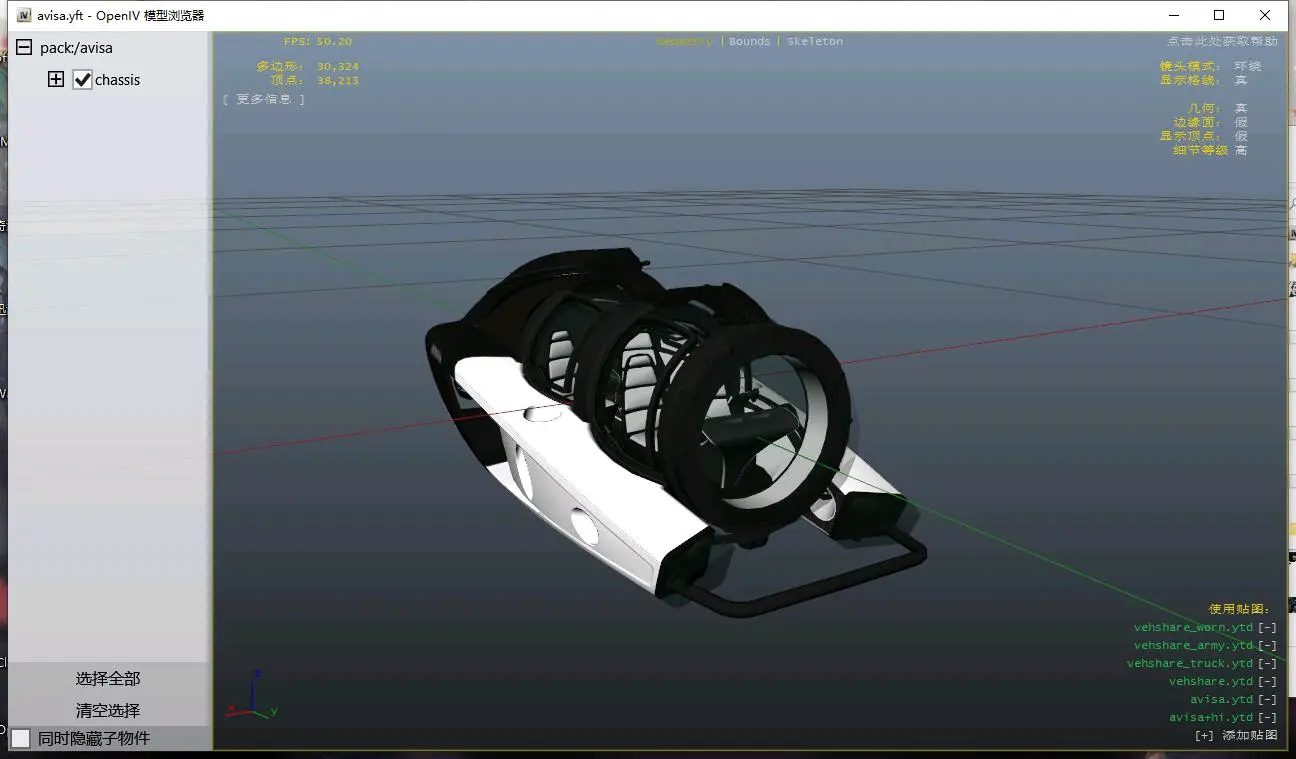Collapse the pack:/avisa tree node

tap(23, 48)
